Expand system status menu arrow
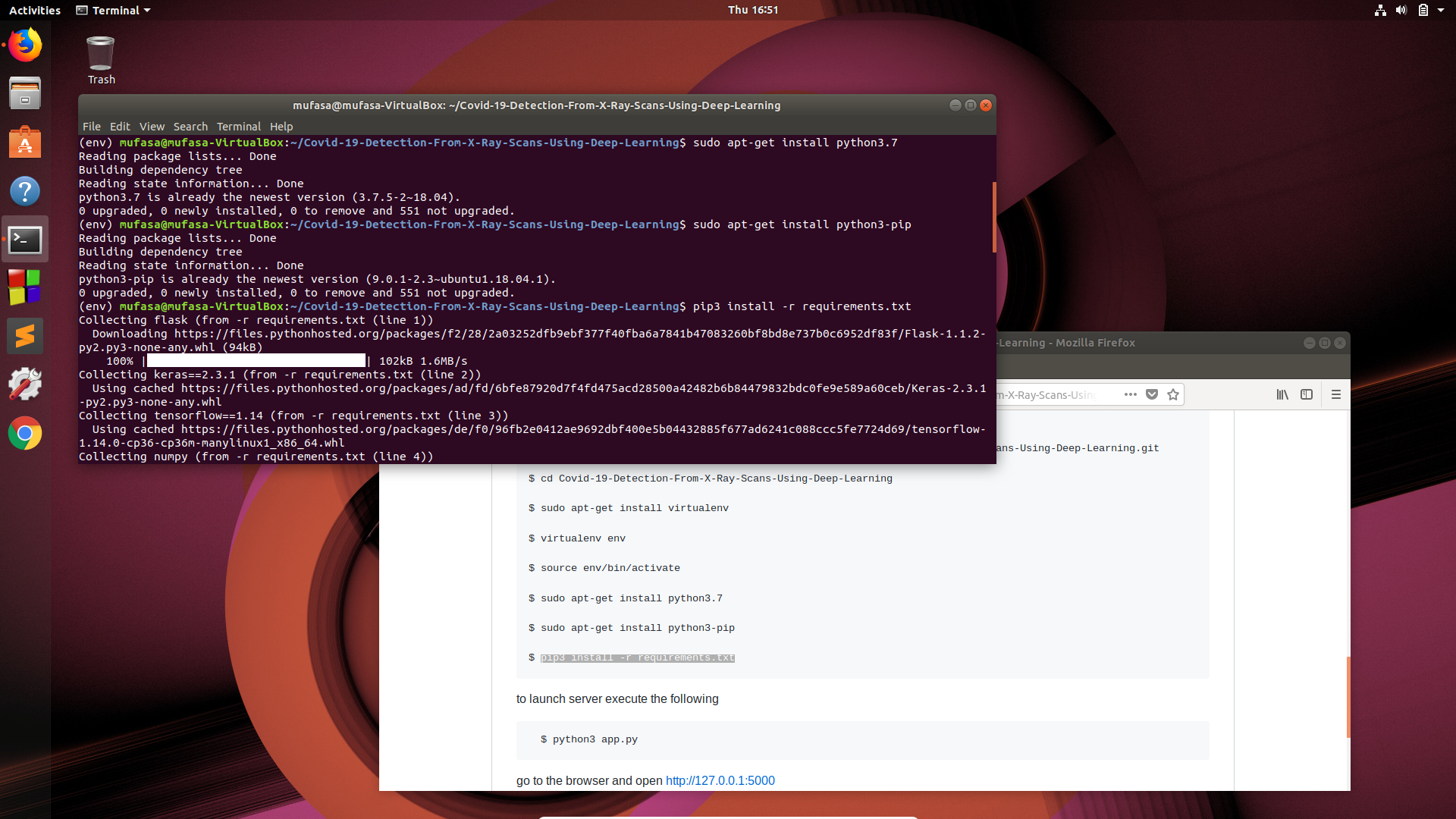Screen dimensions: 1456x819 [1441, 10]
